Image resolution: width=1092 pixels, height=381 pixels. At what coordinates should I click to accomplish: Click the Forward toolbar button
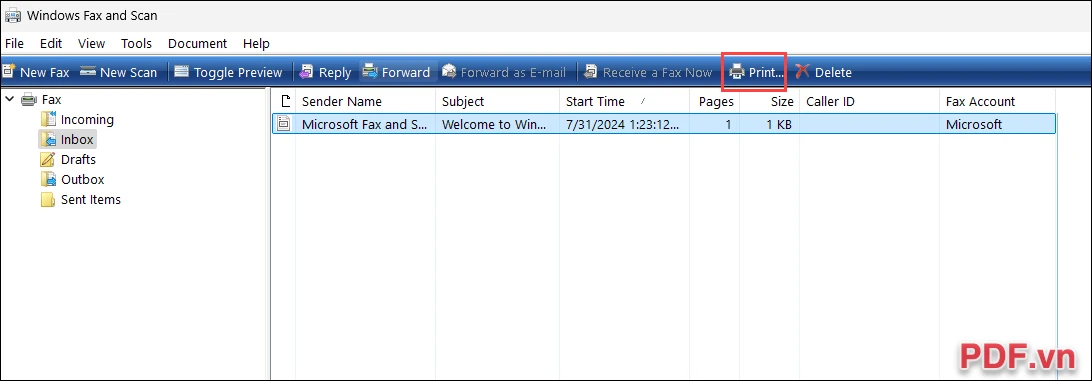tap(397, 72)
